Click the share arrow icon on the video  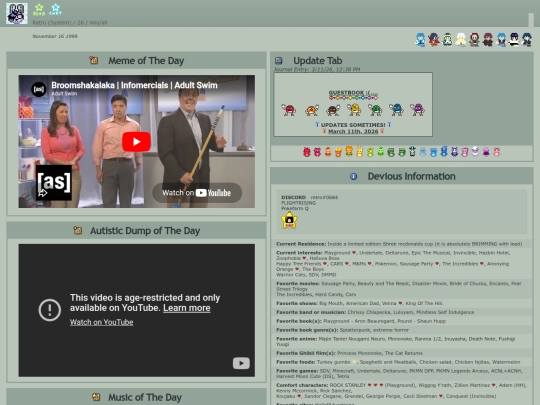pos(43,193)
